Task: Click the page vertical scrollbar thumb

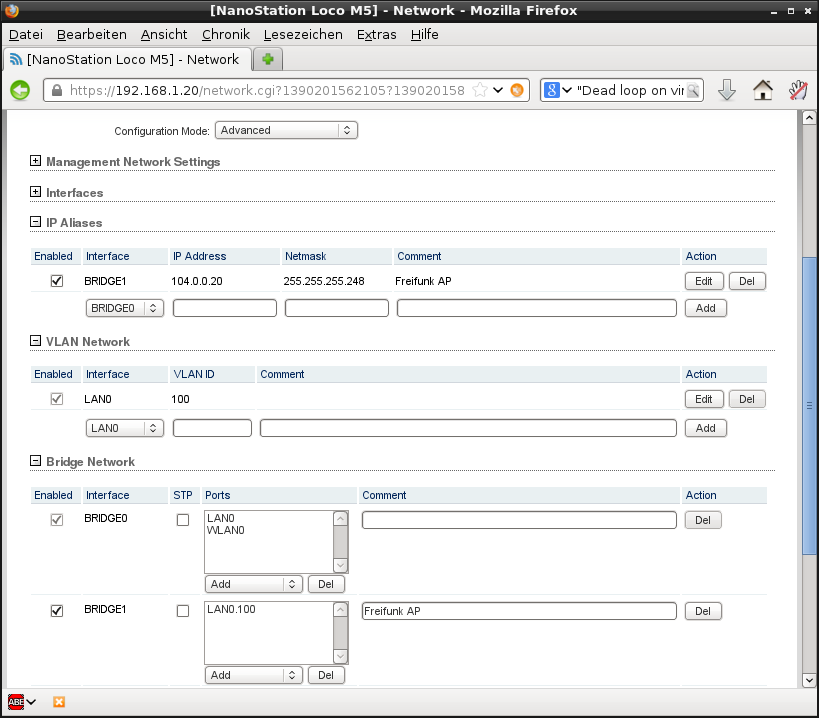Action: pyautogui.click(x=808, y=405)
